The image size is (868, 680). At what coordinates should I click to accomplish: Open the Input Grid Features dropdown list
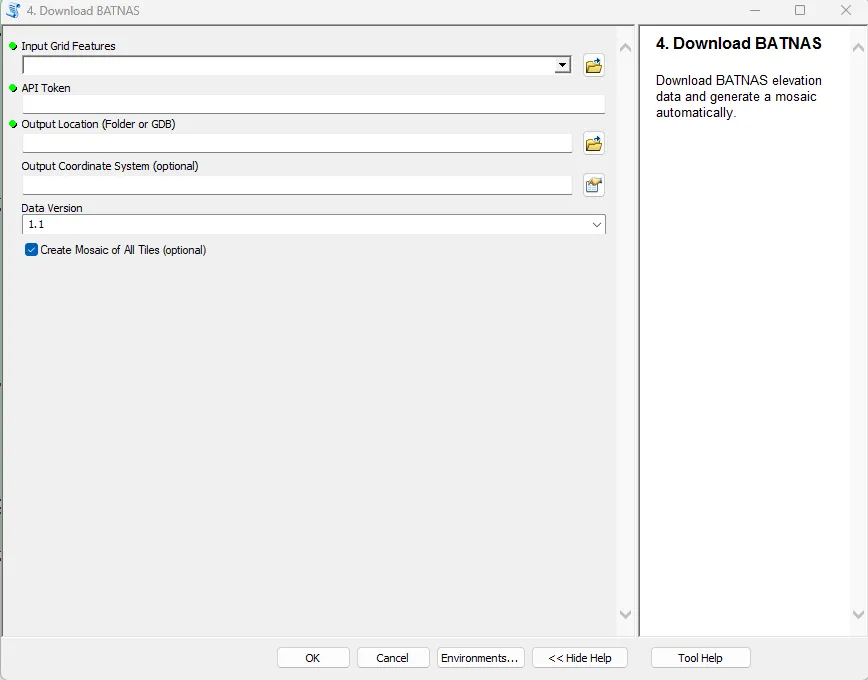[561, 65]
